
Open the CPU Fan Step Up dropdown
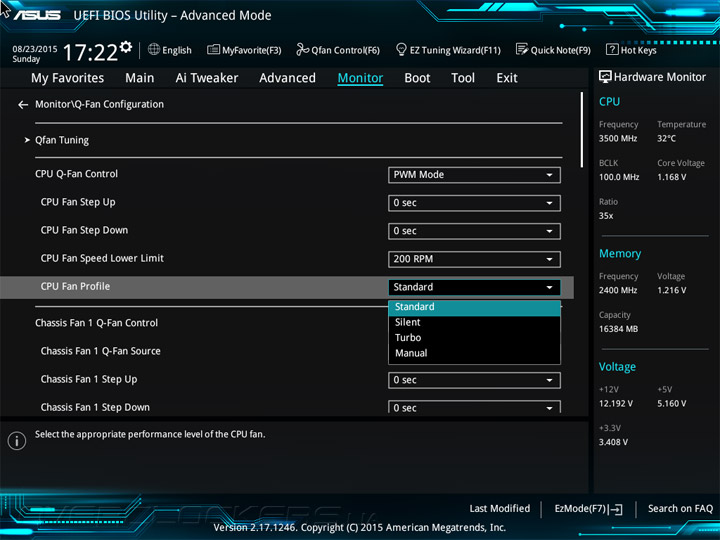(474, 203)
